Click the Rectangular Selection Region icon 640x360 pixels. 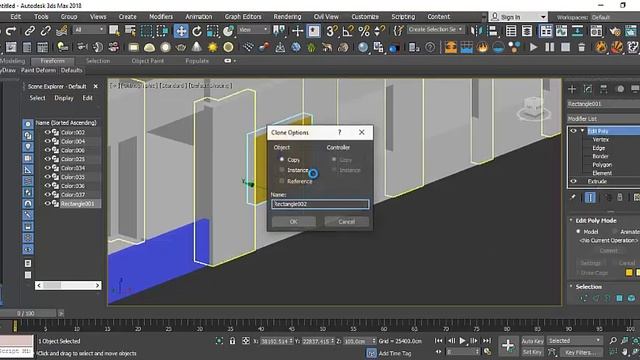[146, 31]
